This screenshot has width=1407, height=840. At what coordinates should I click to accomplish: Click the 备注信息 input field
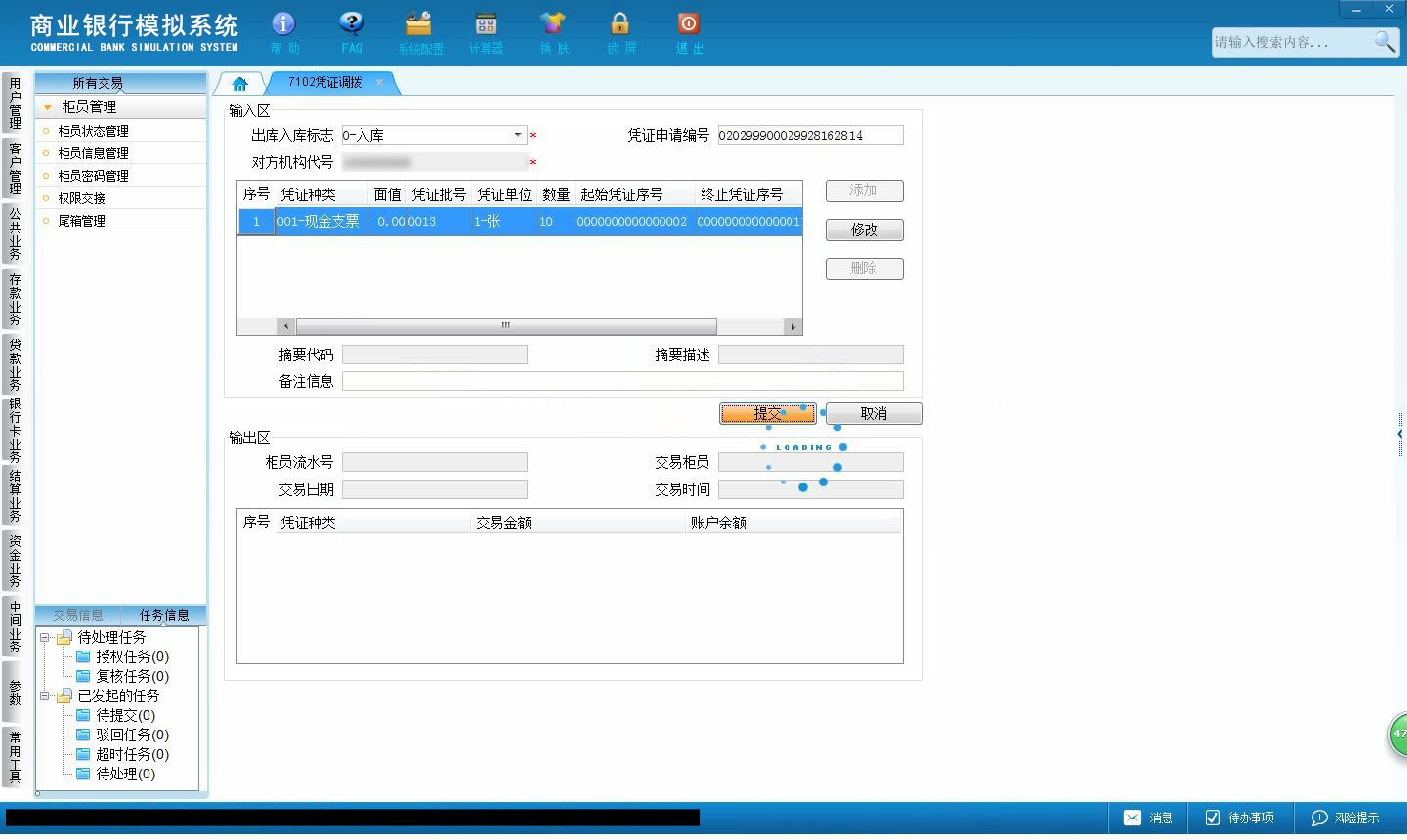point(622,381)
